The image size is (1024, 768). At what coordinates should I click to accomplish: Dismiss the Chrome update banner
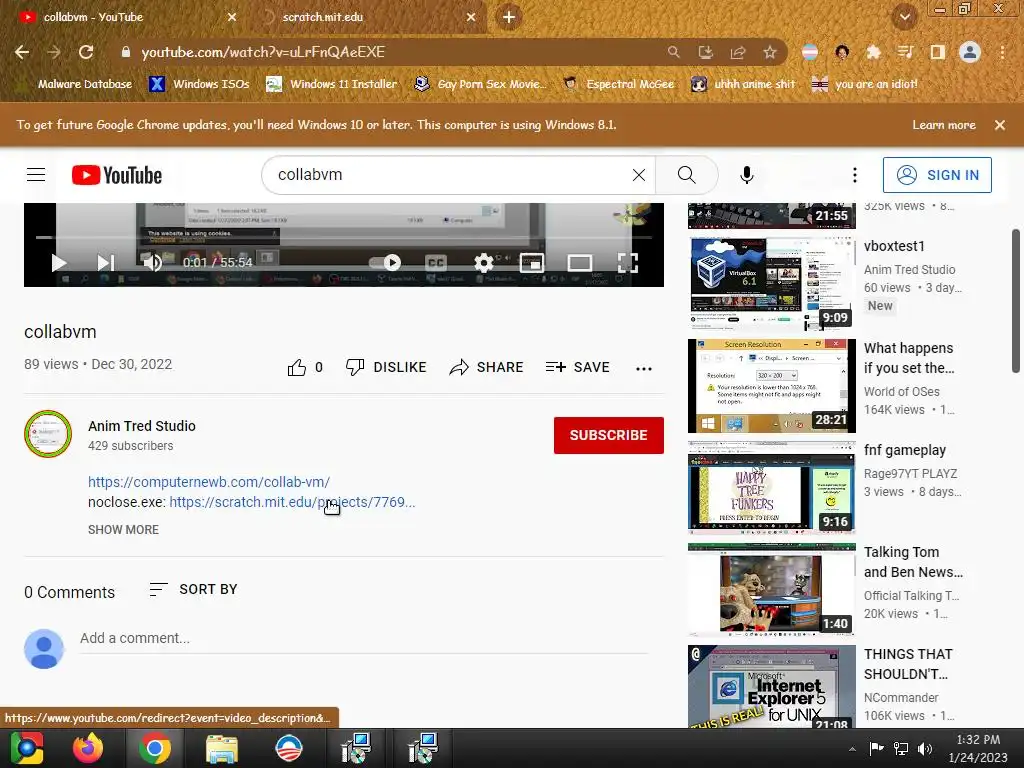[1000, 125]
